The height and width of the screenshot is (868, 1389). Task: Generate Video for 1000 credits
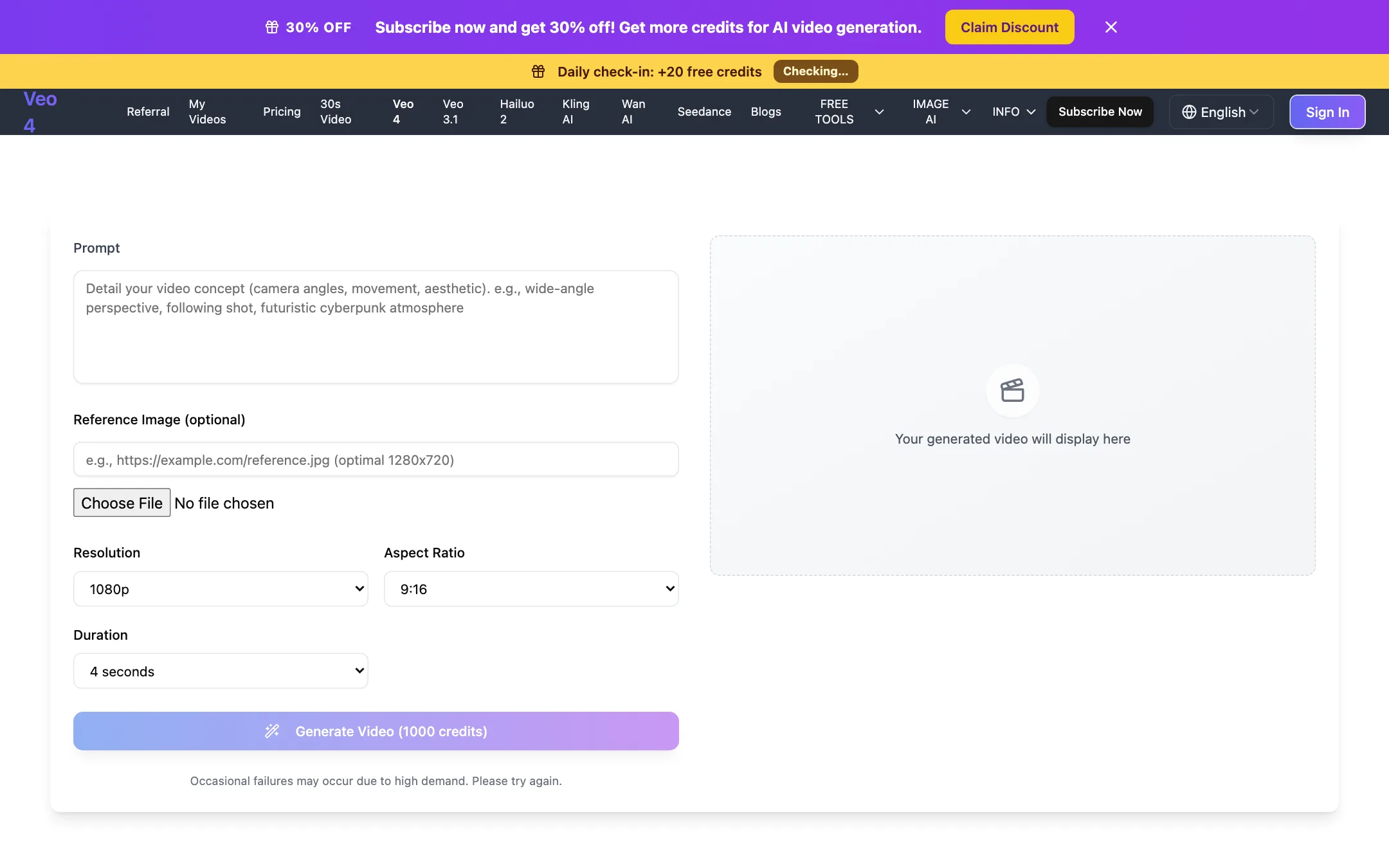pyautogui.click(x=376, y=731)
